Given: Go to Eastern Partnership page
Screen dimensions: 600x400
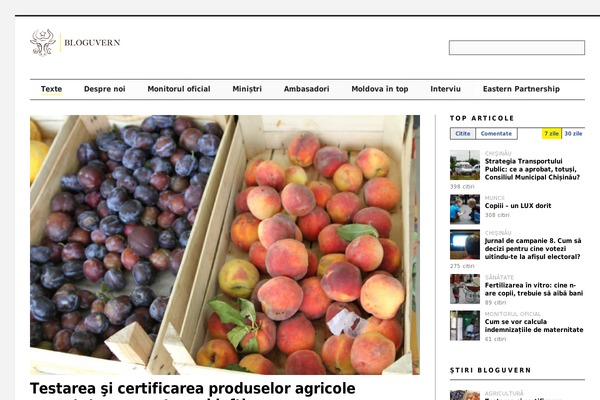Looking at the screenshot, I should pos(521,89).
